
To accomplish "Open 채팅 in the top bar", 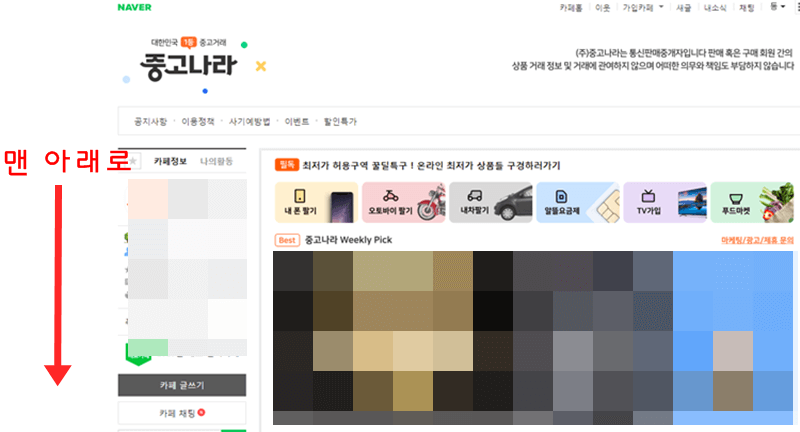I will 747,8.
